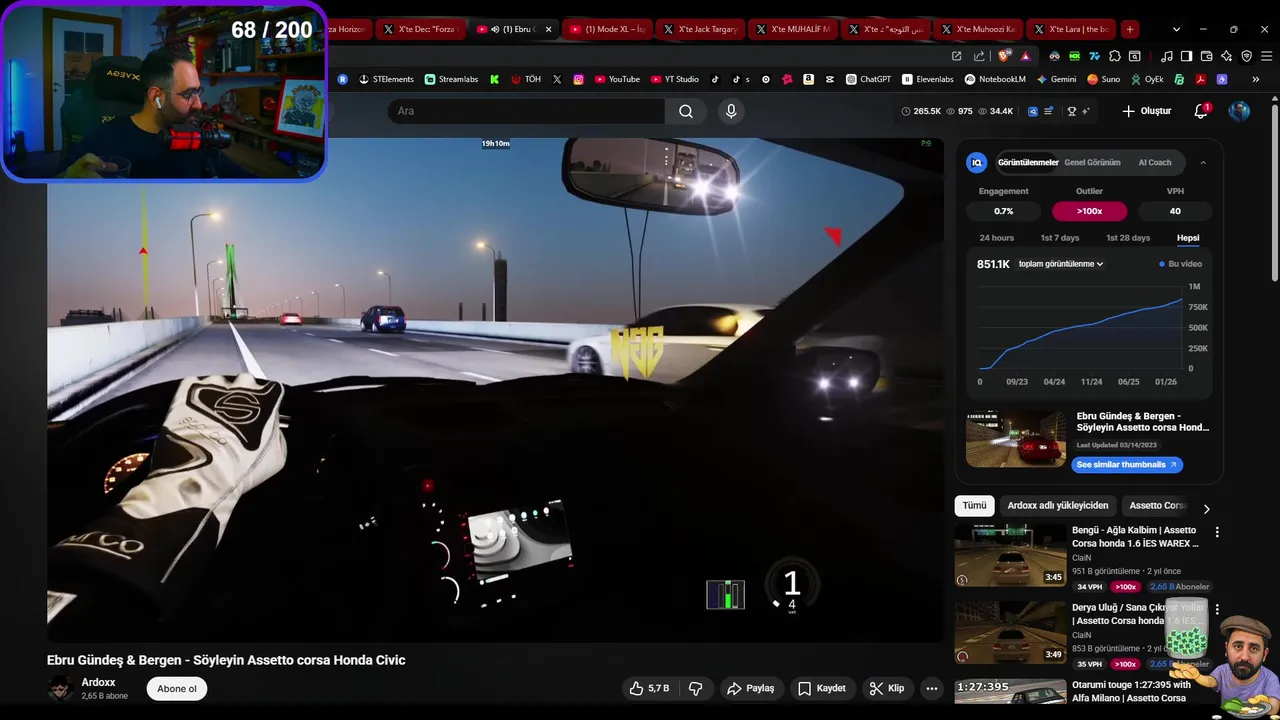Click the share page icon in address bar

click(979, 56)
